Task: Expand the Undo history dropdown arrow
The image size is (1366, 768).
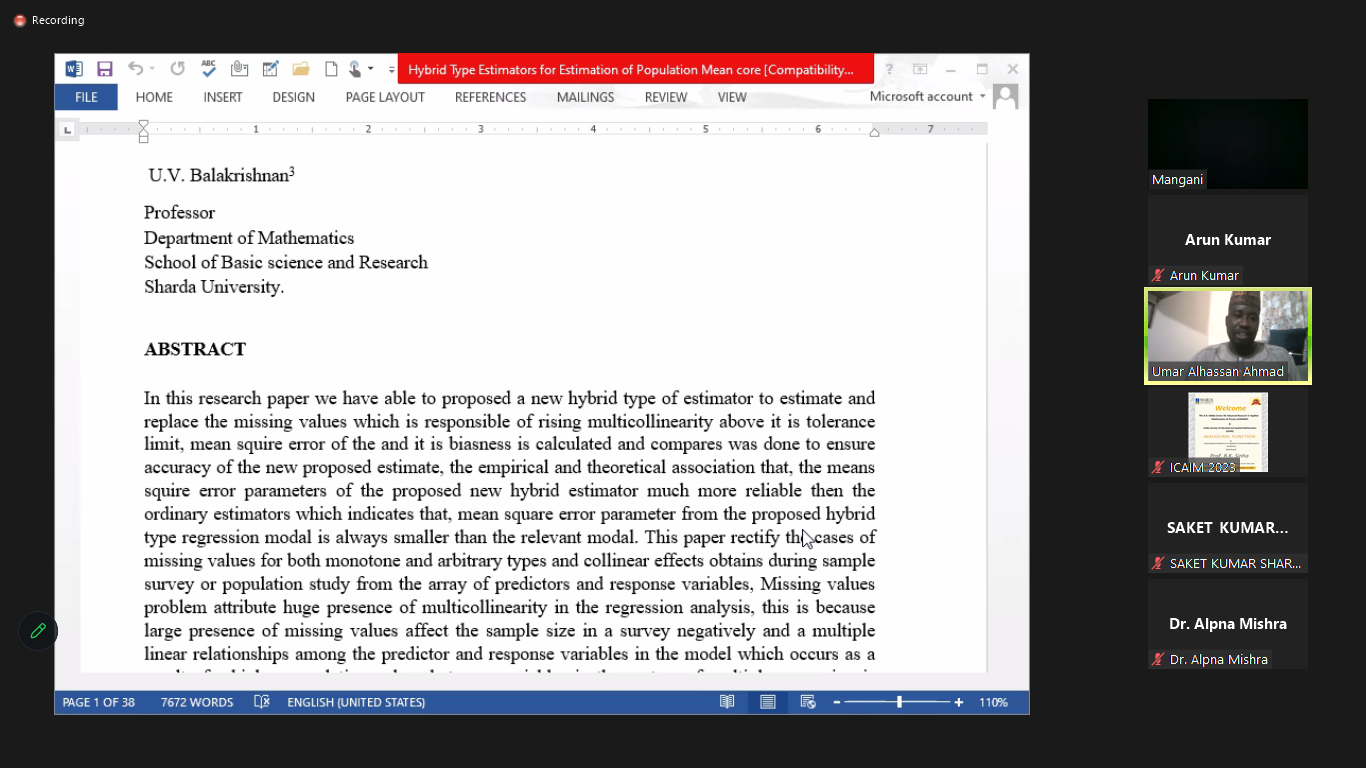Action: click(x=152, y=69)
